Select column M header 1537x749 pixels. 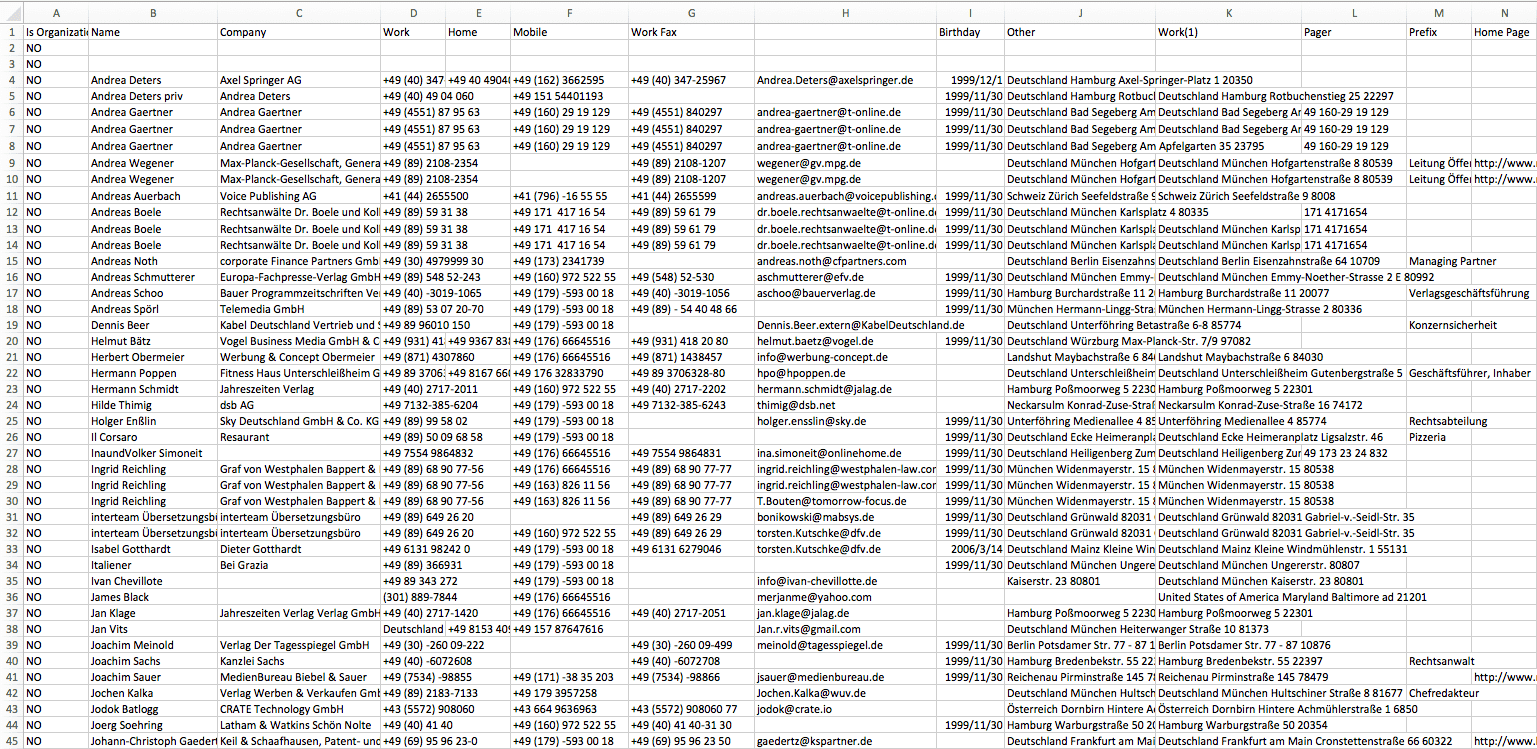click(1438, 13)
